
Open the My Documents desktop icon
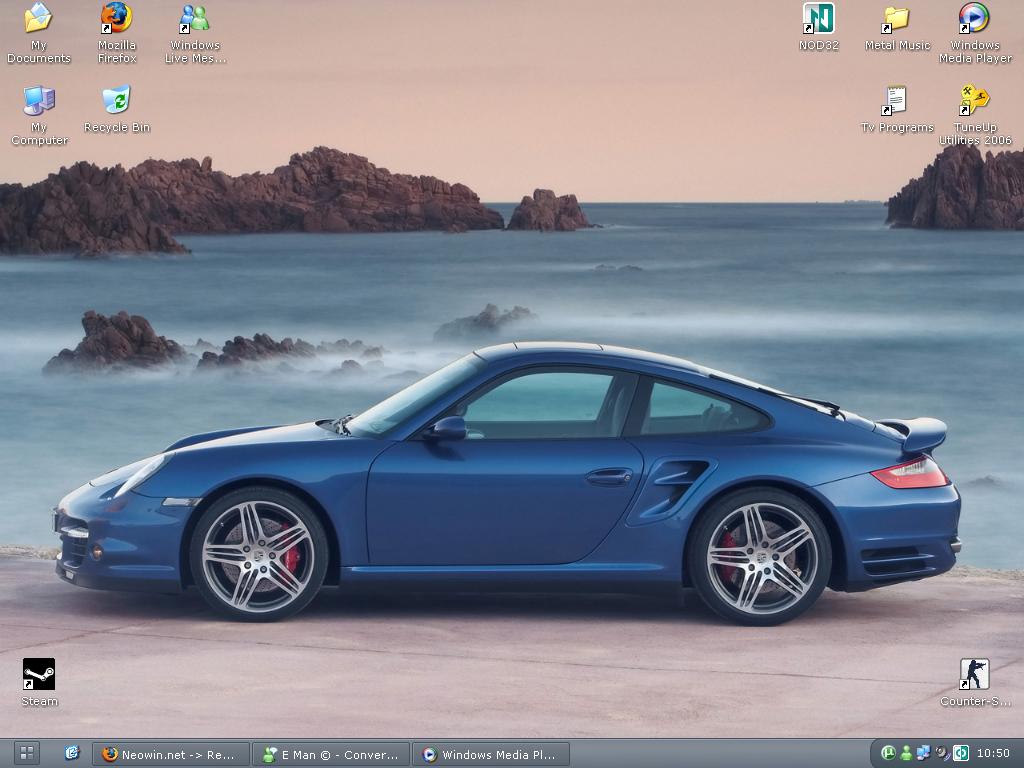pos(38,19)
